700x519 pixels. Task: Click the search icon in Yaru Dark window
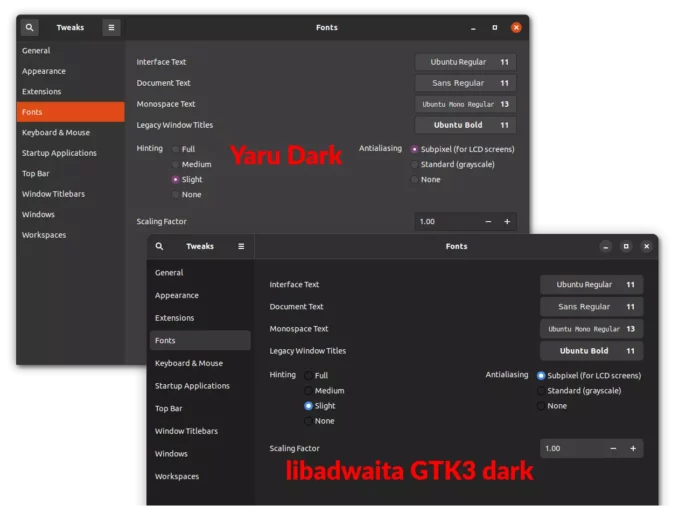pos(29,28)
